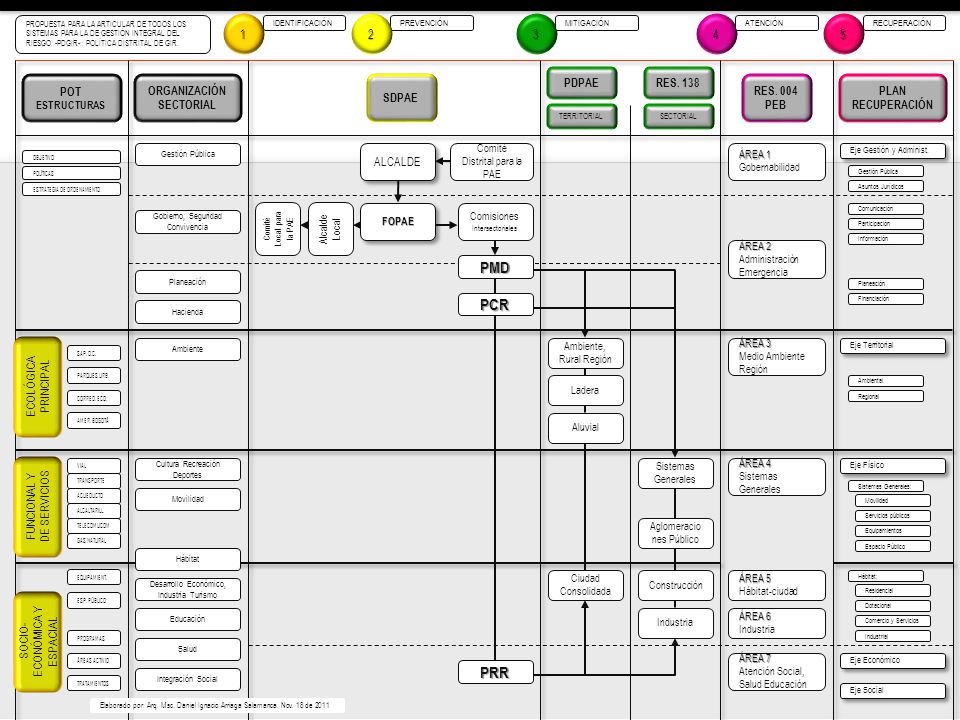Select the Ambiente, Rural Región box
The height and width of the screenshot is (720, 960).
(x=585, y=353)
